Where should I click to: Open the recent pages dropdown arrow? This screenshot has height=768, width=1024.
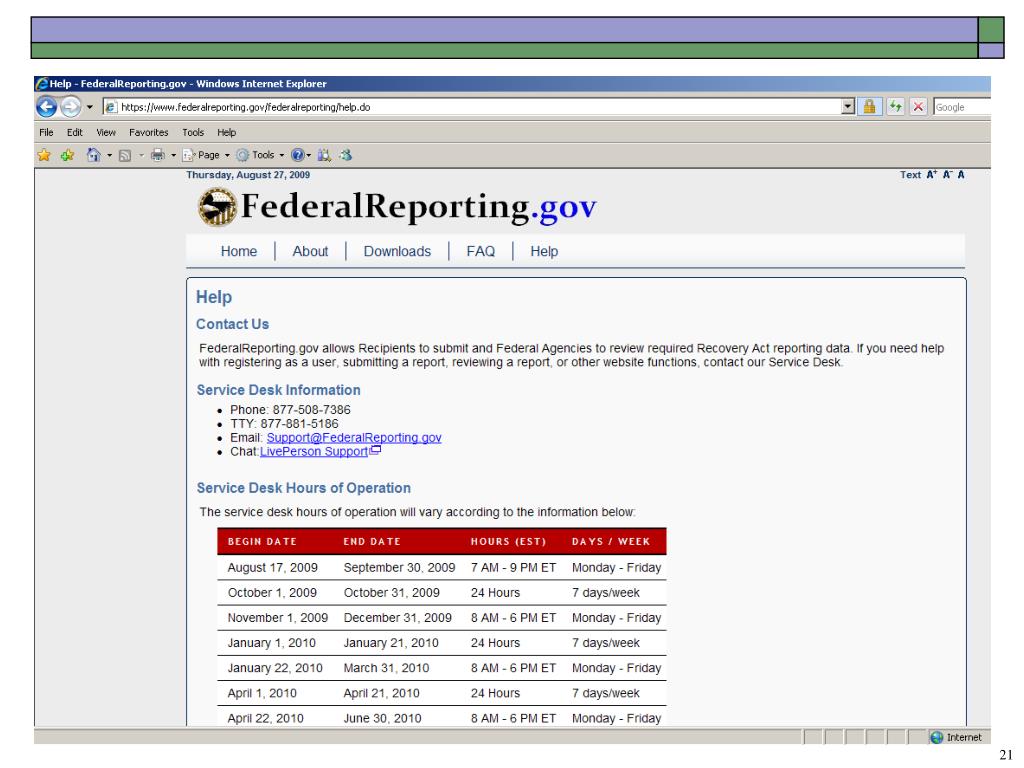click(x=89, y=107)
